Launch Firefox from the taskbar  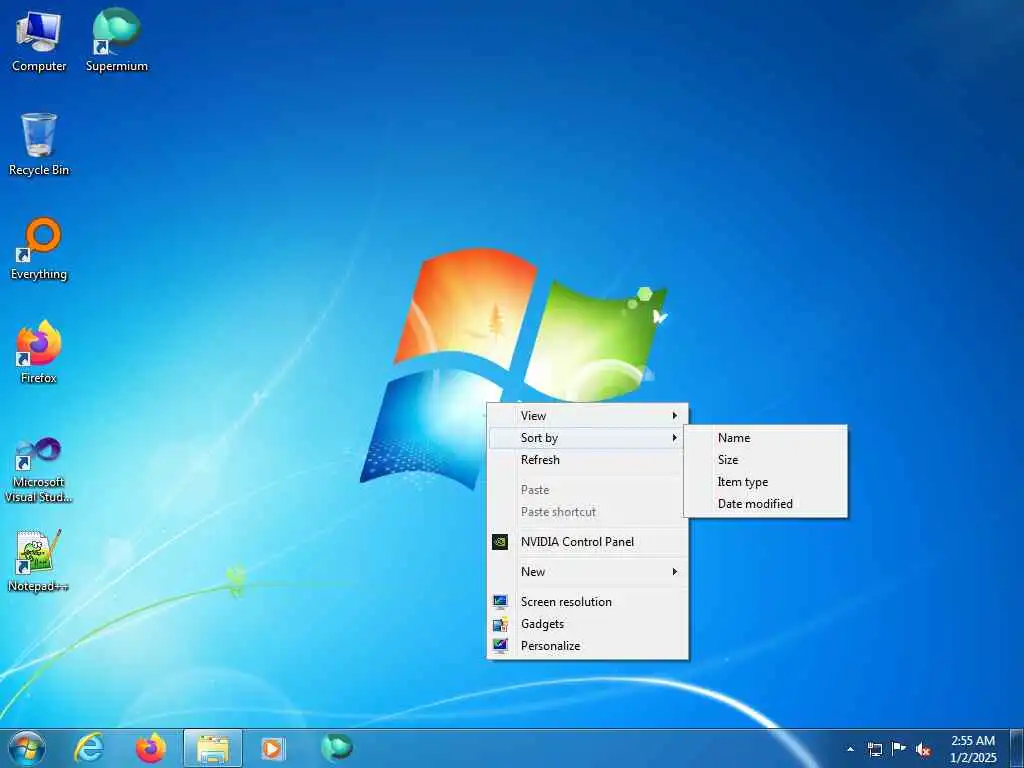tap(150, 748)
